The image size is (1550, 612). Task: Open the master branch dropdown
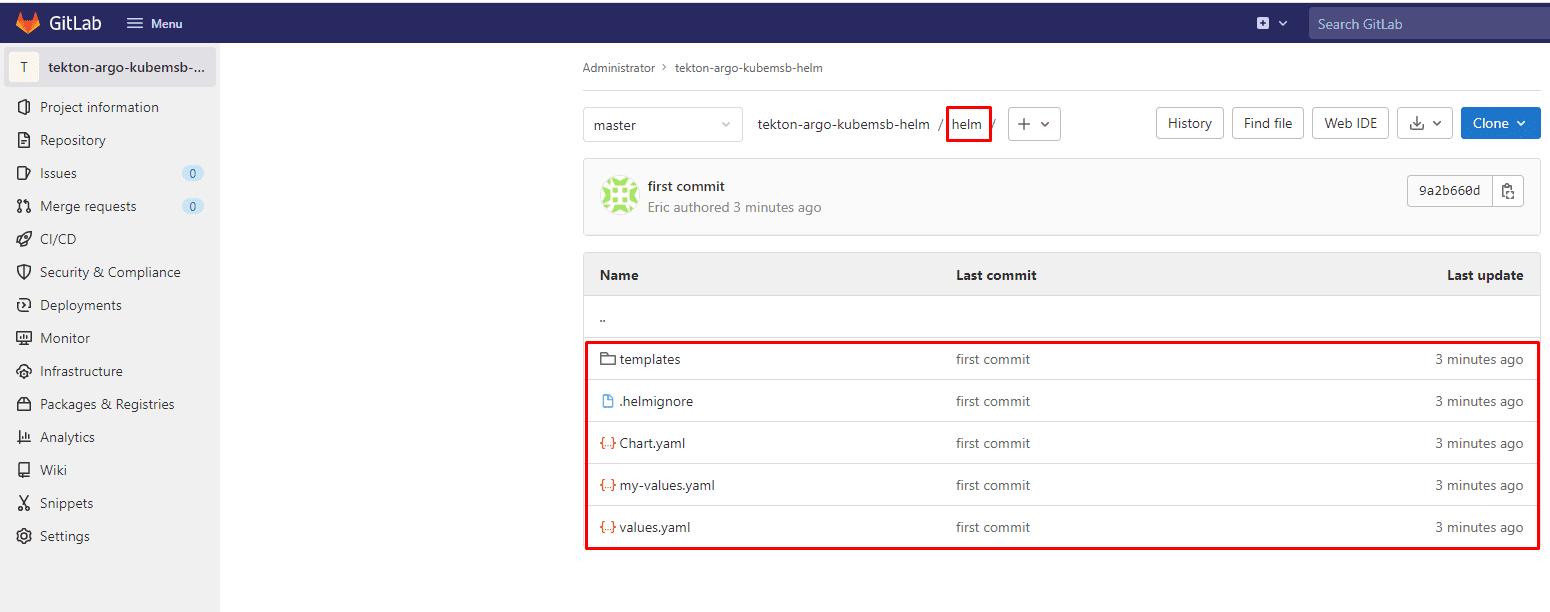coord(663,124)
